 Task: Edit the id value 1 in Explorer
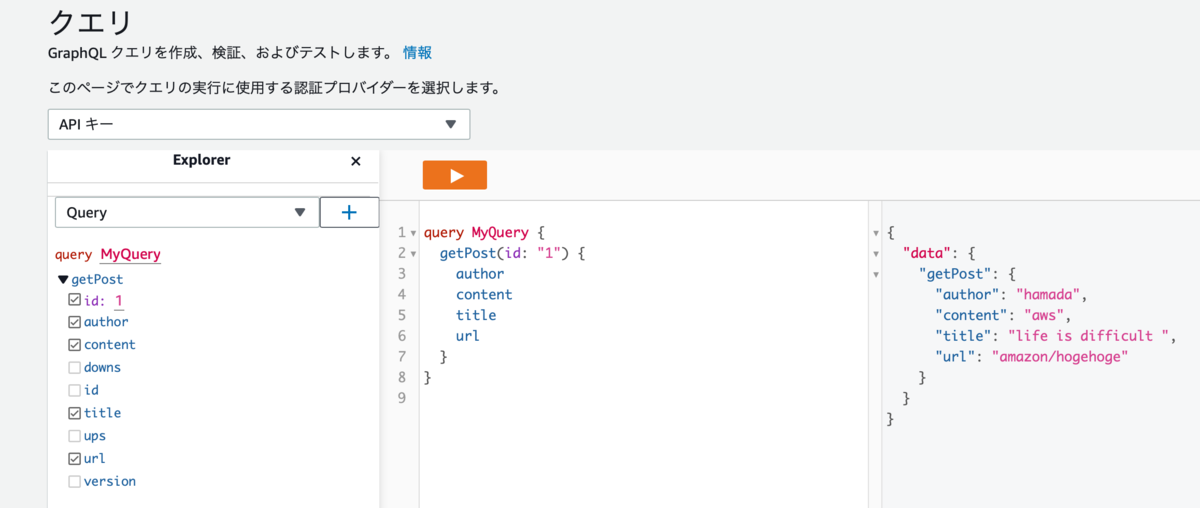[119, 300]
